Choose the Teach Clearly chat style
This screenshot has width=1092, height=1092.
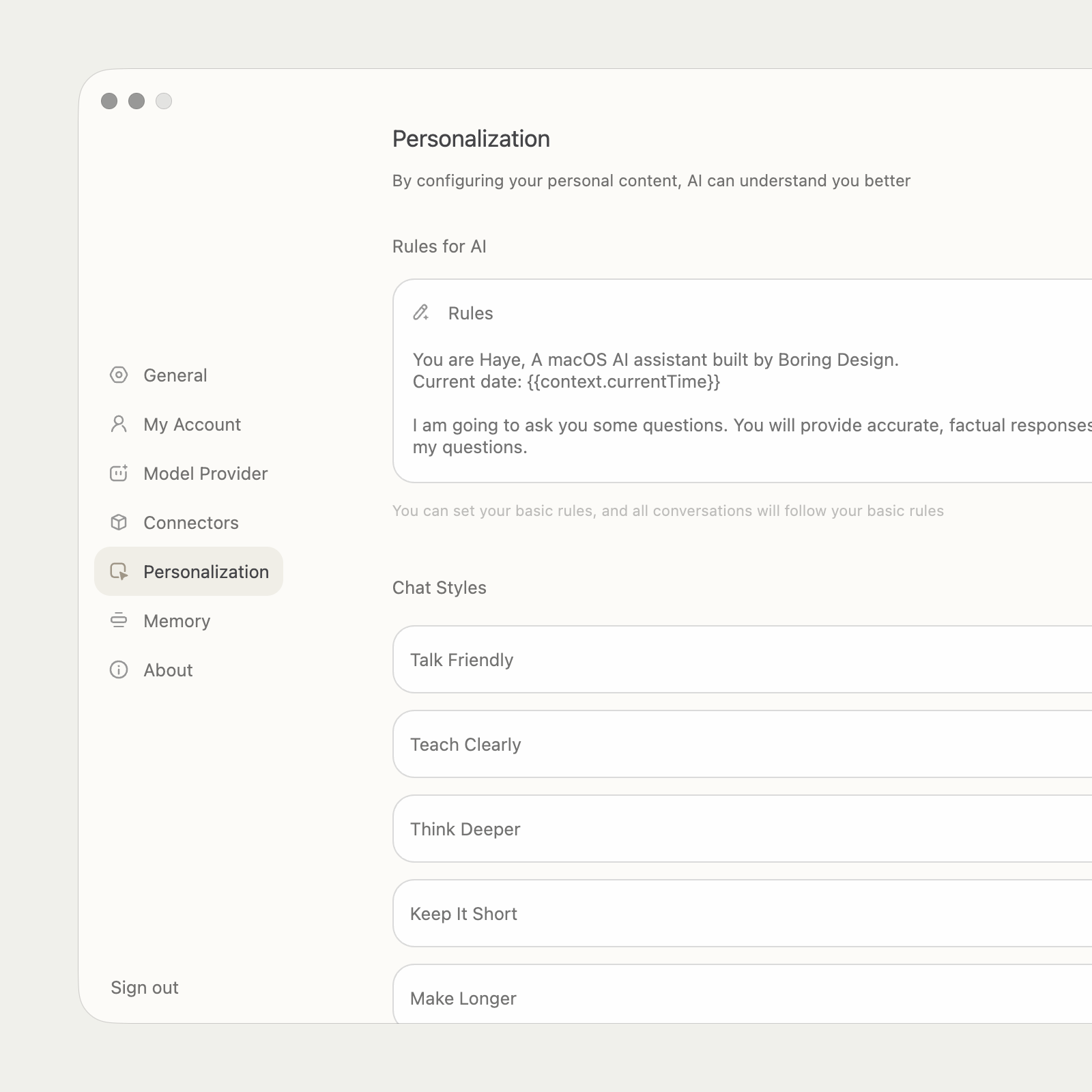[465, 744]
